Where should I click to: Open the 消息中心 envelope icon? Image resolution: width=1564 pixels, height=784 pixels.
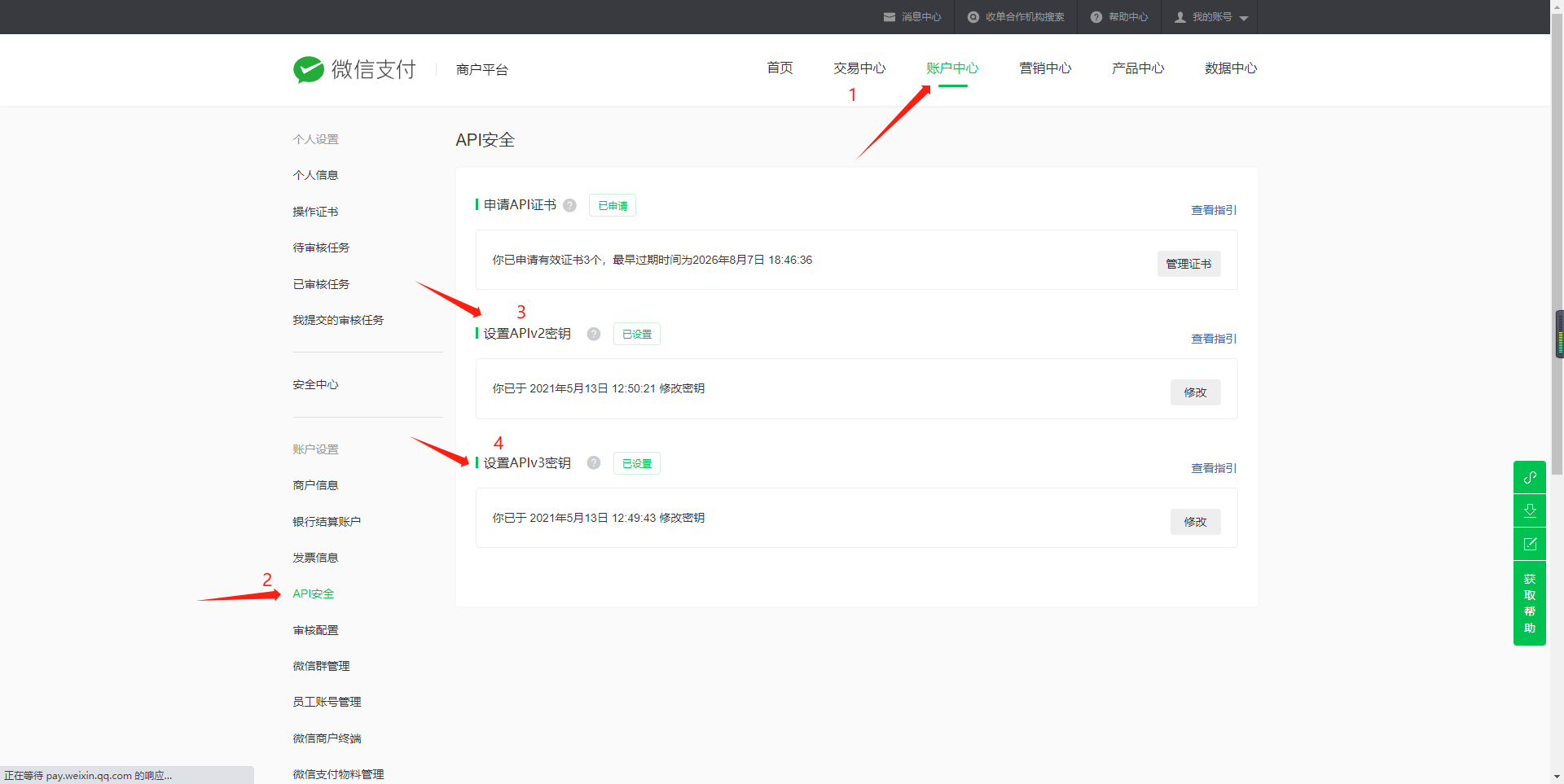(x=890, y=17)
